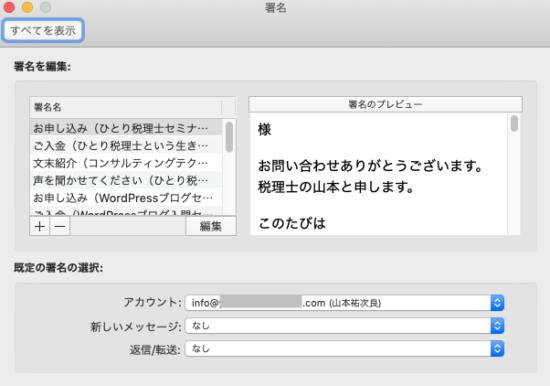Image resolution: width=550 pixels, height=386 pixels.
Task: Select signature 声を聞かせてください（ひとり税…
Action: pos(126,180)
